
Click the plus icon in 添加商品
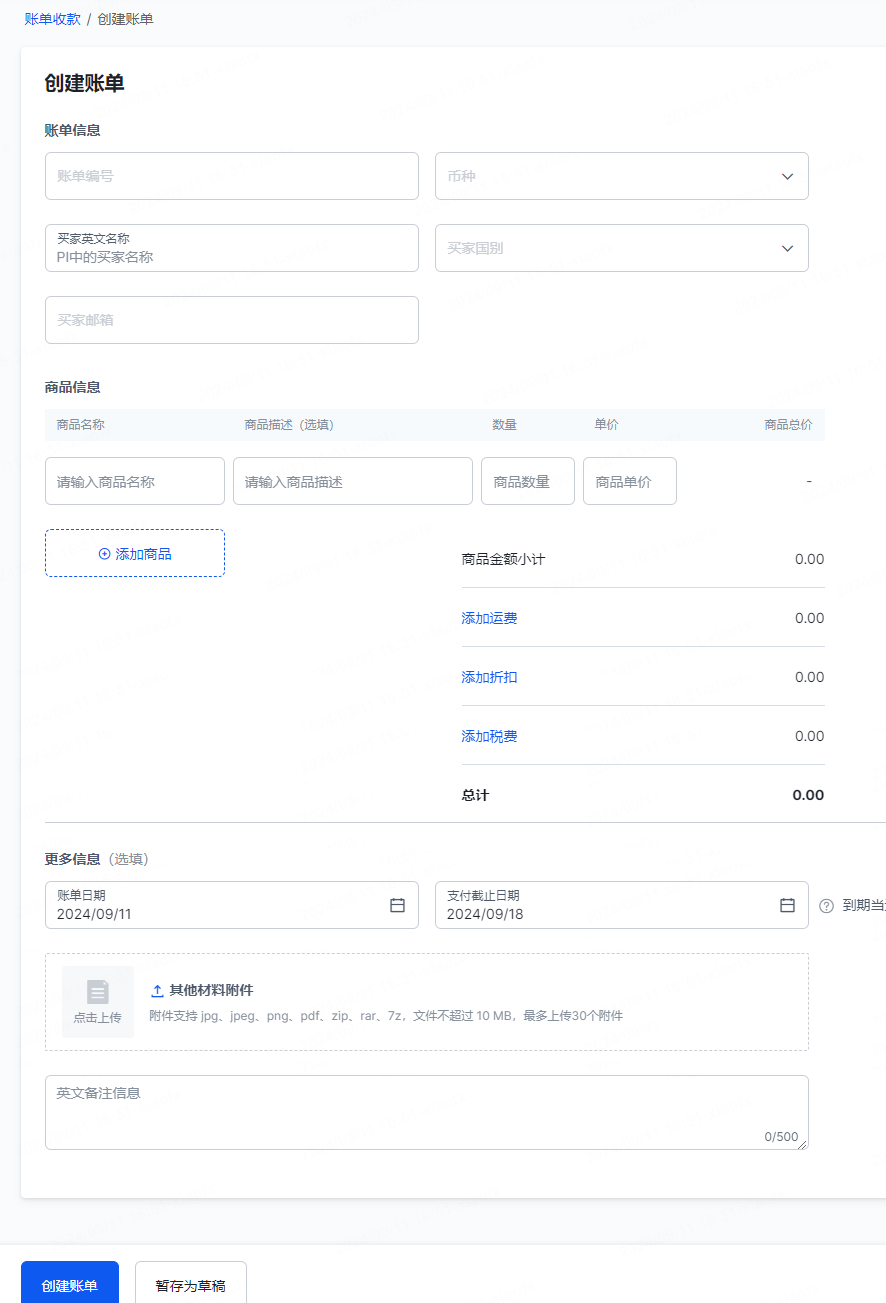tap(105, 553)
